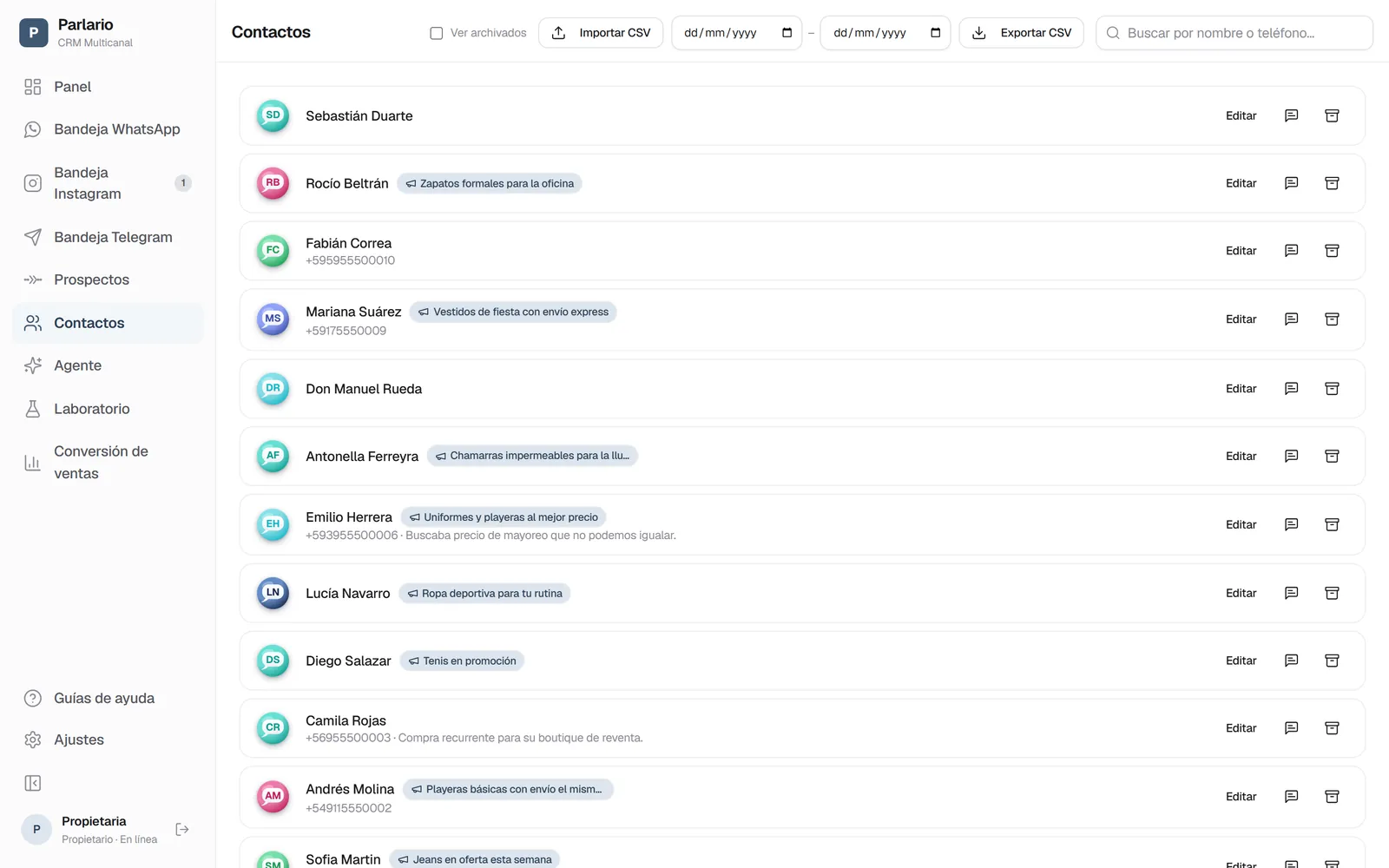Open Laboratorio section
Image resolution: width=1389 pixels, height=868 pixels.
108,409
